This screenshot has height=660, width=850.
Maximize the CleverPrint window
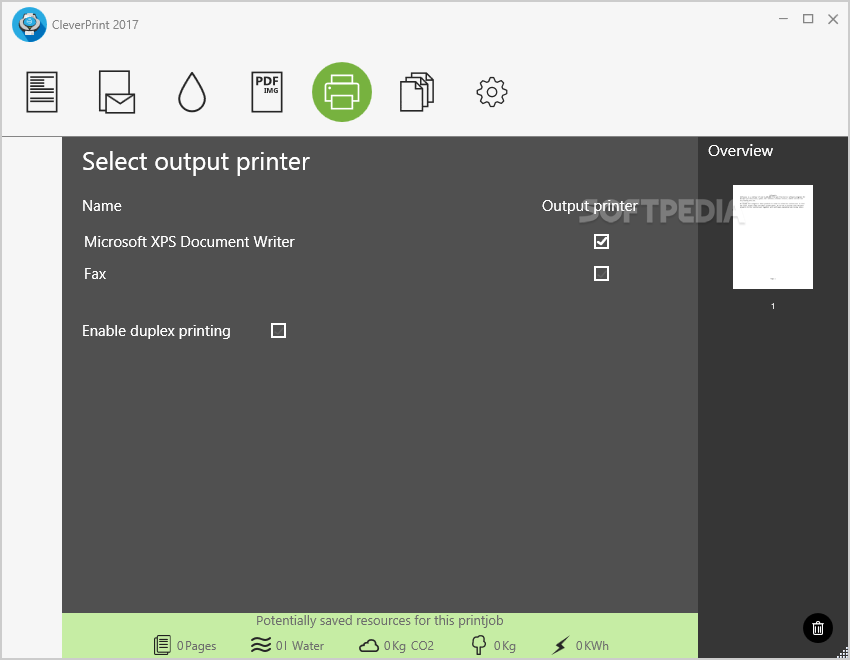click(808, 19)
